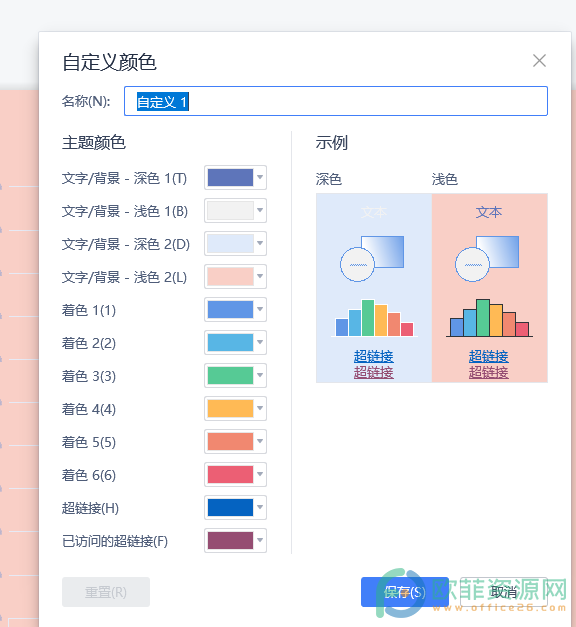
Task: Click the shapes graphic in light preview
Action: click(487, 259)
